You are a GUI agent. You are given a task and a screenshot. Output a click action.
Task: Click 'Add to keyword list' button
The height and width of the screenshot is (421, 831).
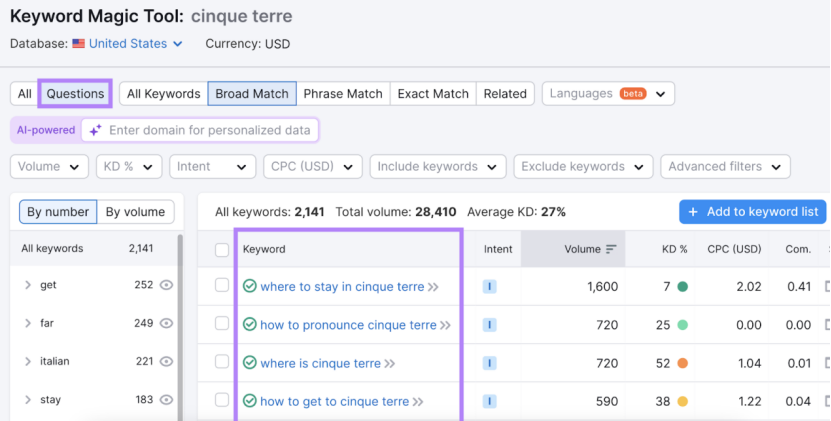pos(754,211)
